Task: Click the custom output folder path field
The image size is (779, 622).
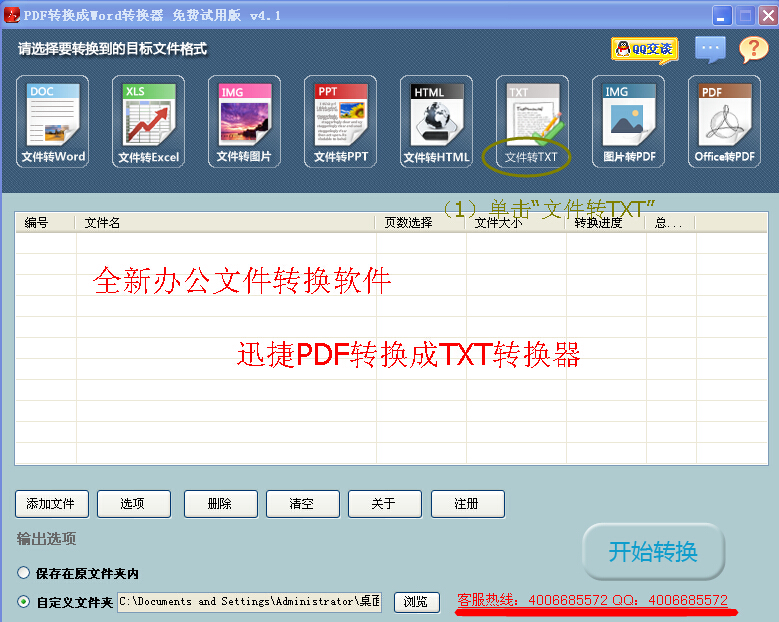Action: point(249,602)
